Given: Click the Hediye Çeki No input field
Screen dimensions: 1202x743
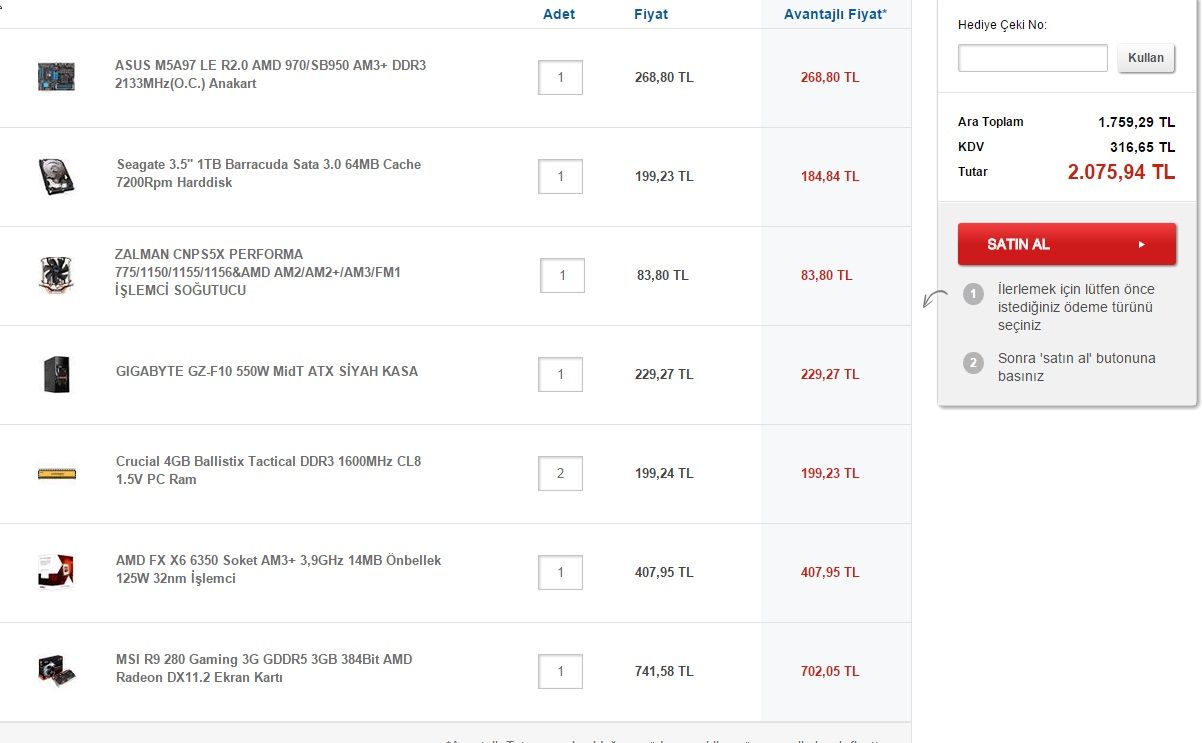Looking at the screenshot, I should point(1032,58).
